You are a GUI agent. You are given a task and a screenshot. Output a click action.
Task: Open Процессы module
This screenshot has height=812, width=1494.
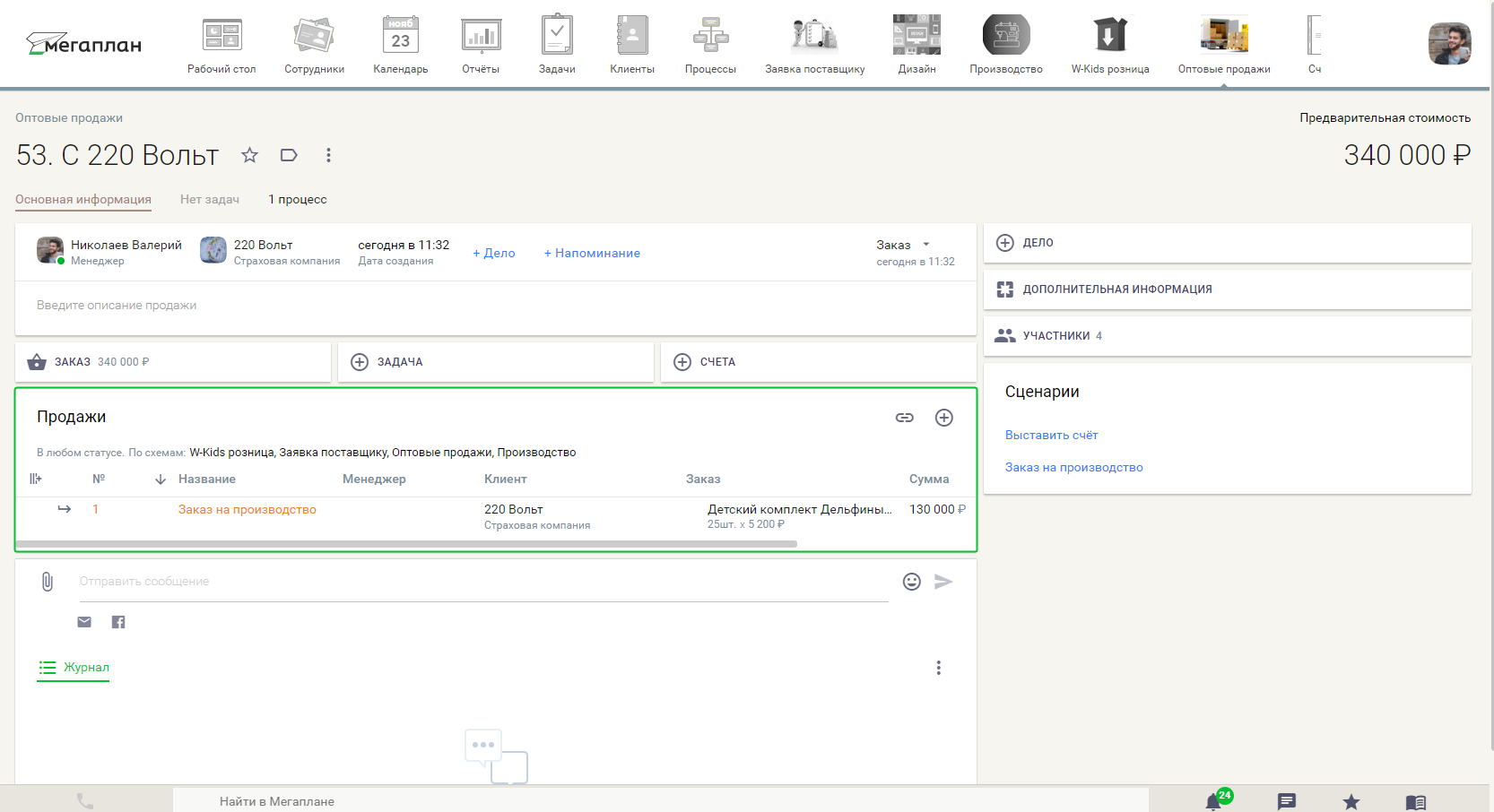710,45
